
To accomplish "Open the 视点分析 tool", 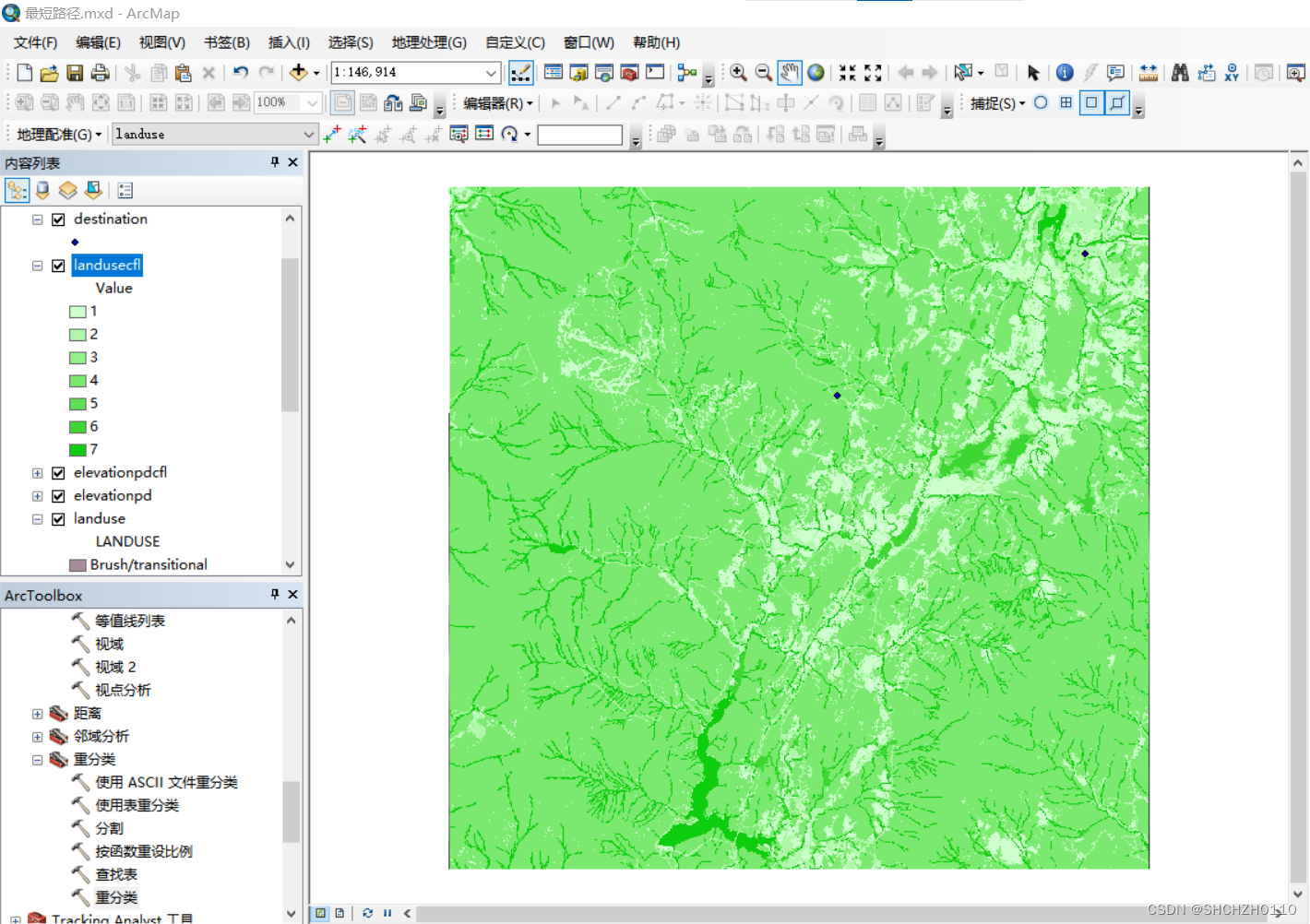I will point(123,690).
